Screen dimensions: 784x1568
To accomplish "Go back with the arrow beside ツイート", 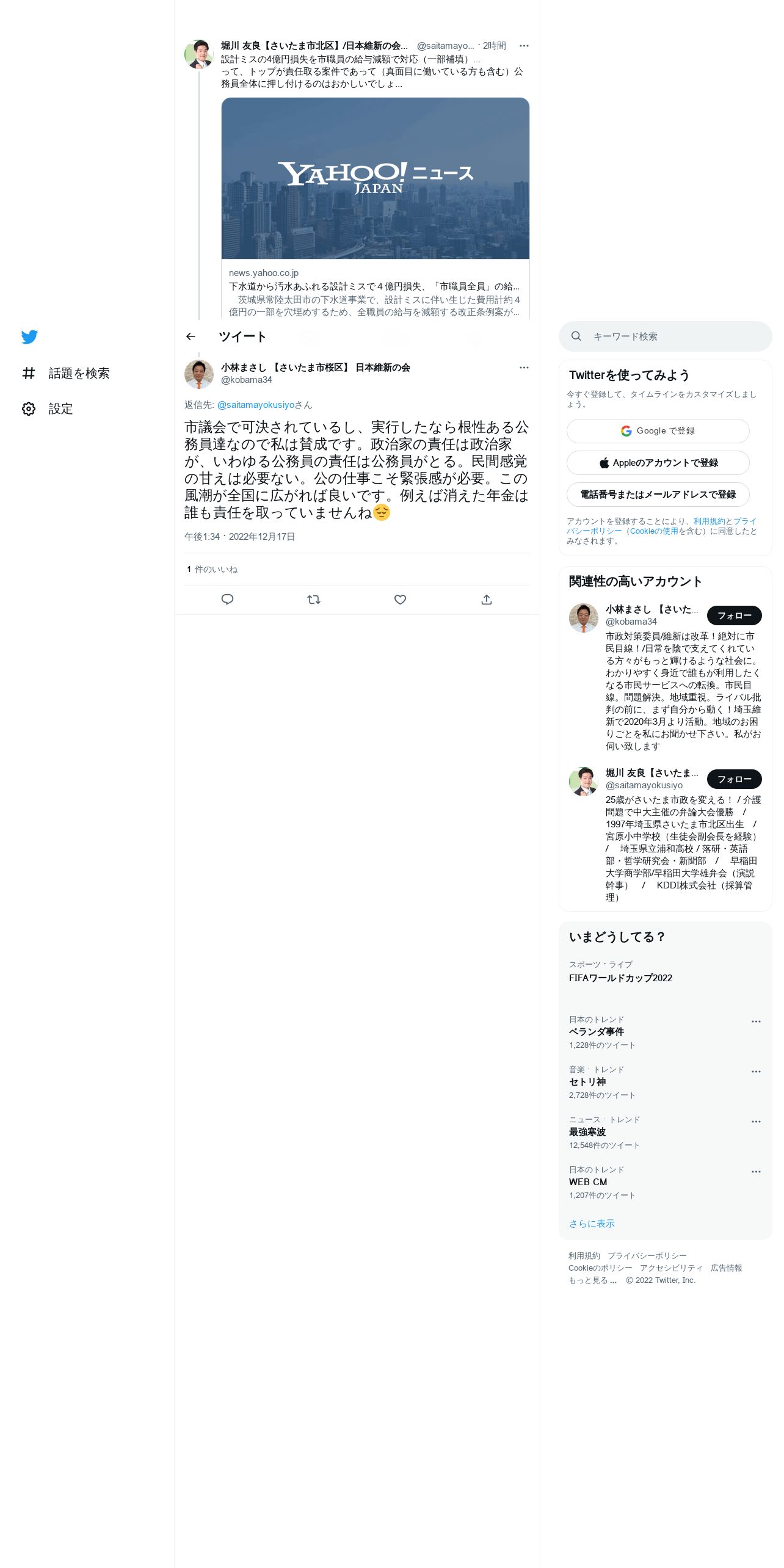I will pyautogui.click(x=191, y=336).
